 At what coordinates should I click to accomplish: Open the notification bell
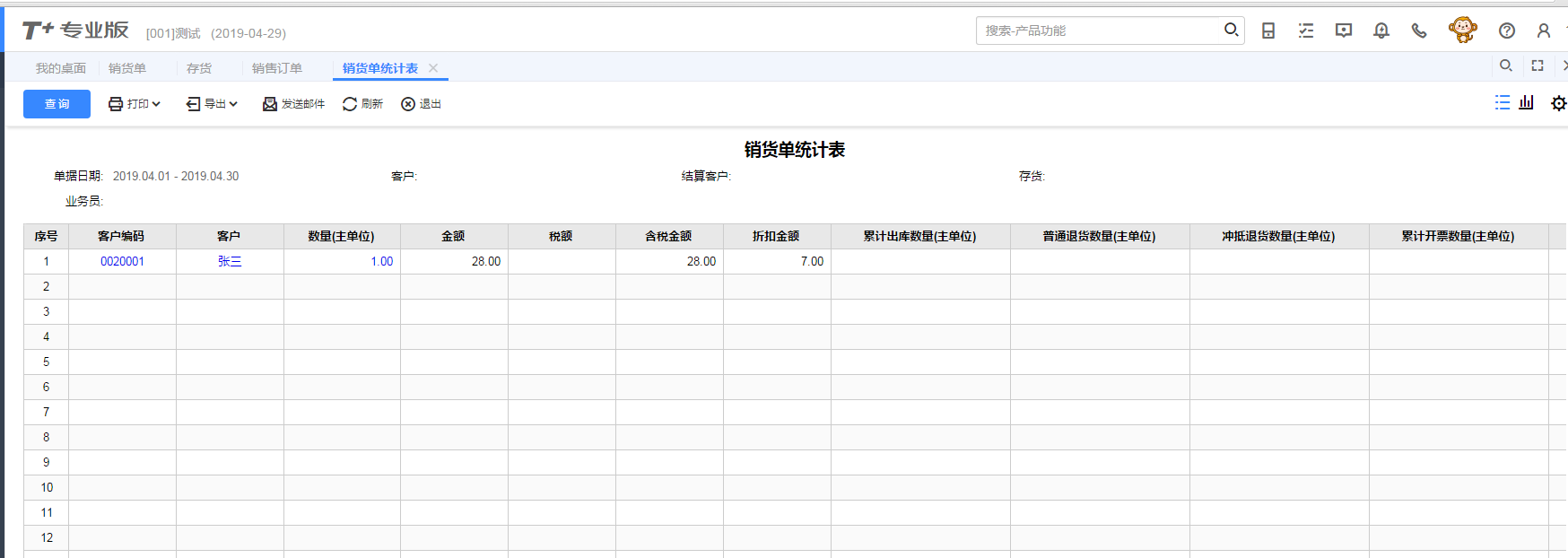1381,31
